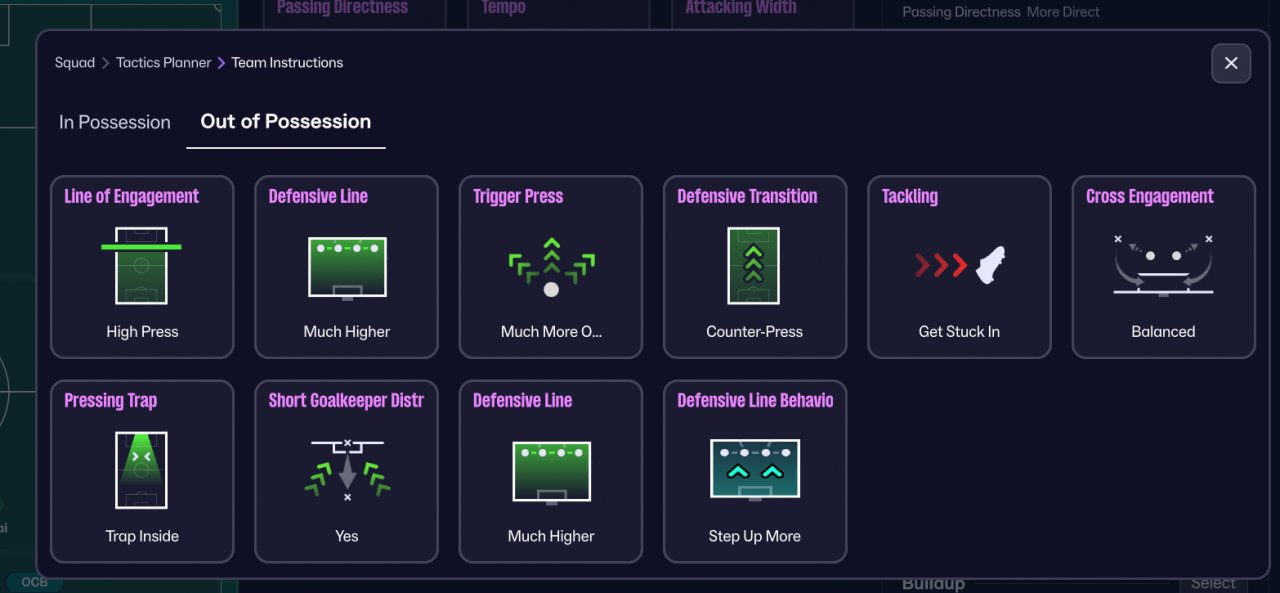Open the top-row Defensive Line icon

click(x=347, y=267)
